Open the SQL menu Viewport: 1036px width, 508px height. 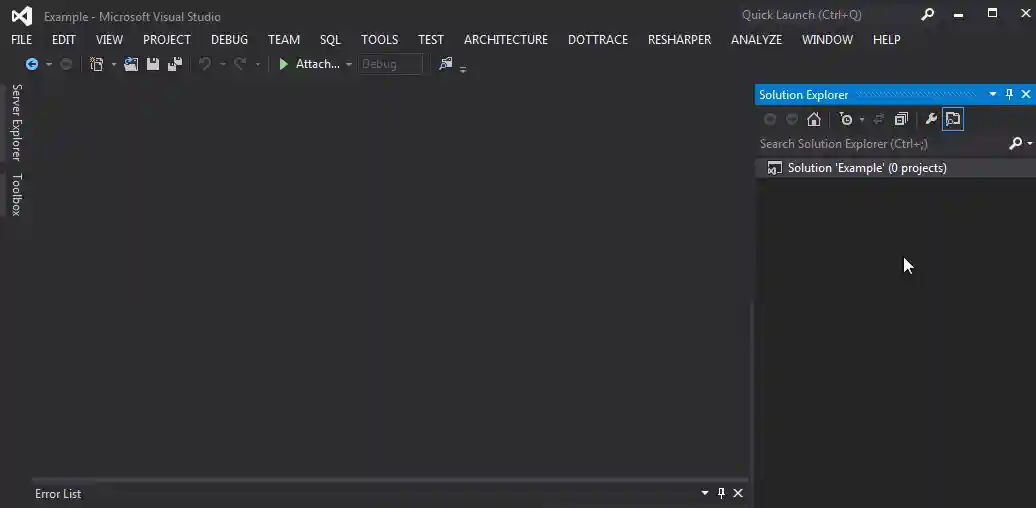pos(330,40)
